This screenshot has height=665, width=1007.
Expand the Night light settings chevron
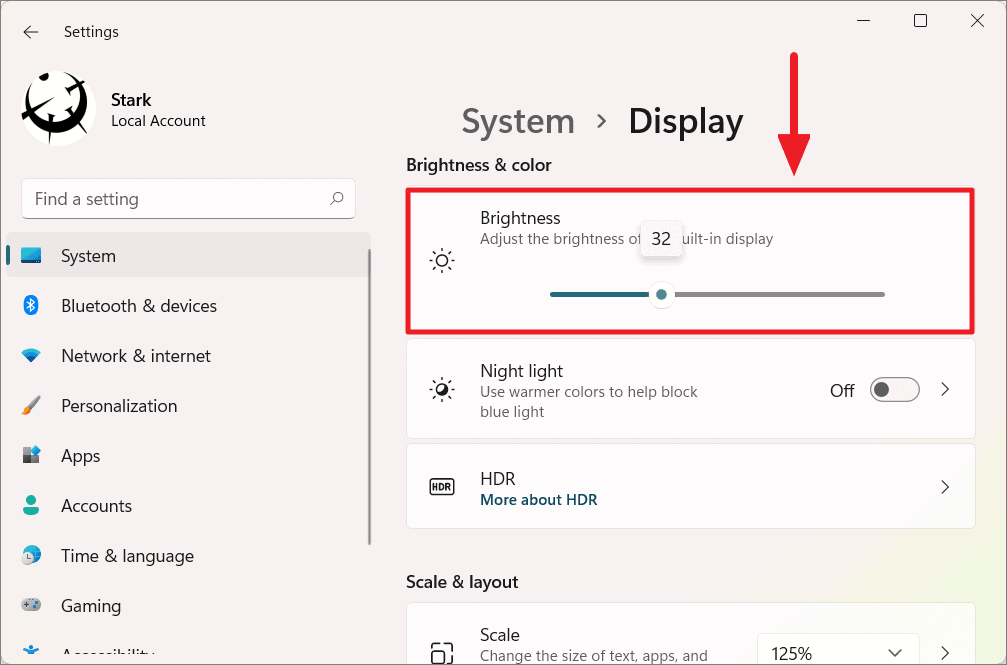pos(944,389)
